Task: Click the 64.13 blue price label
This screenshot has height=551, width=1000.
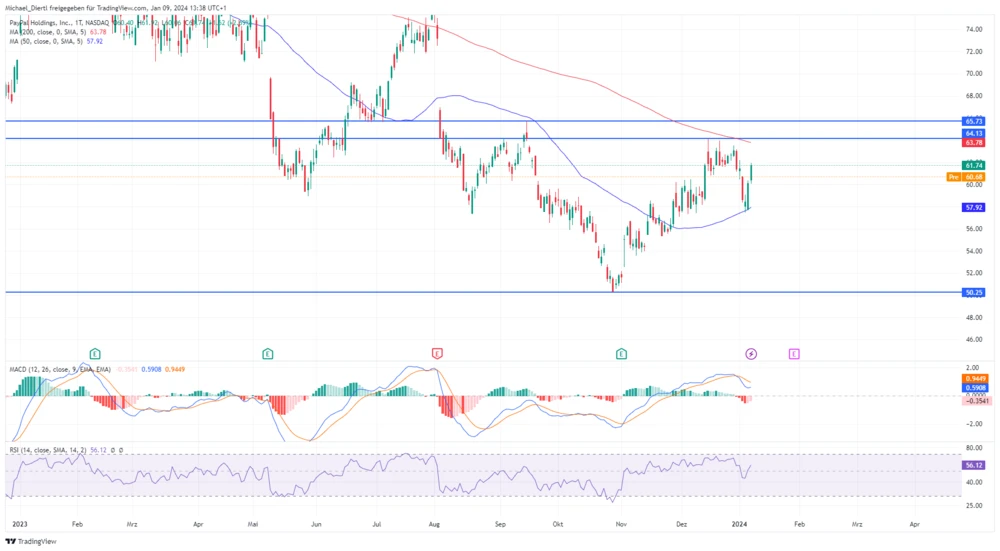Action: click(974, 133)
